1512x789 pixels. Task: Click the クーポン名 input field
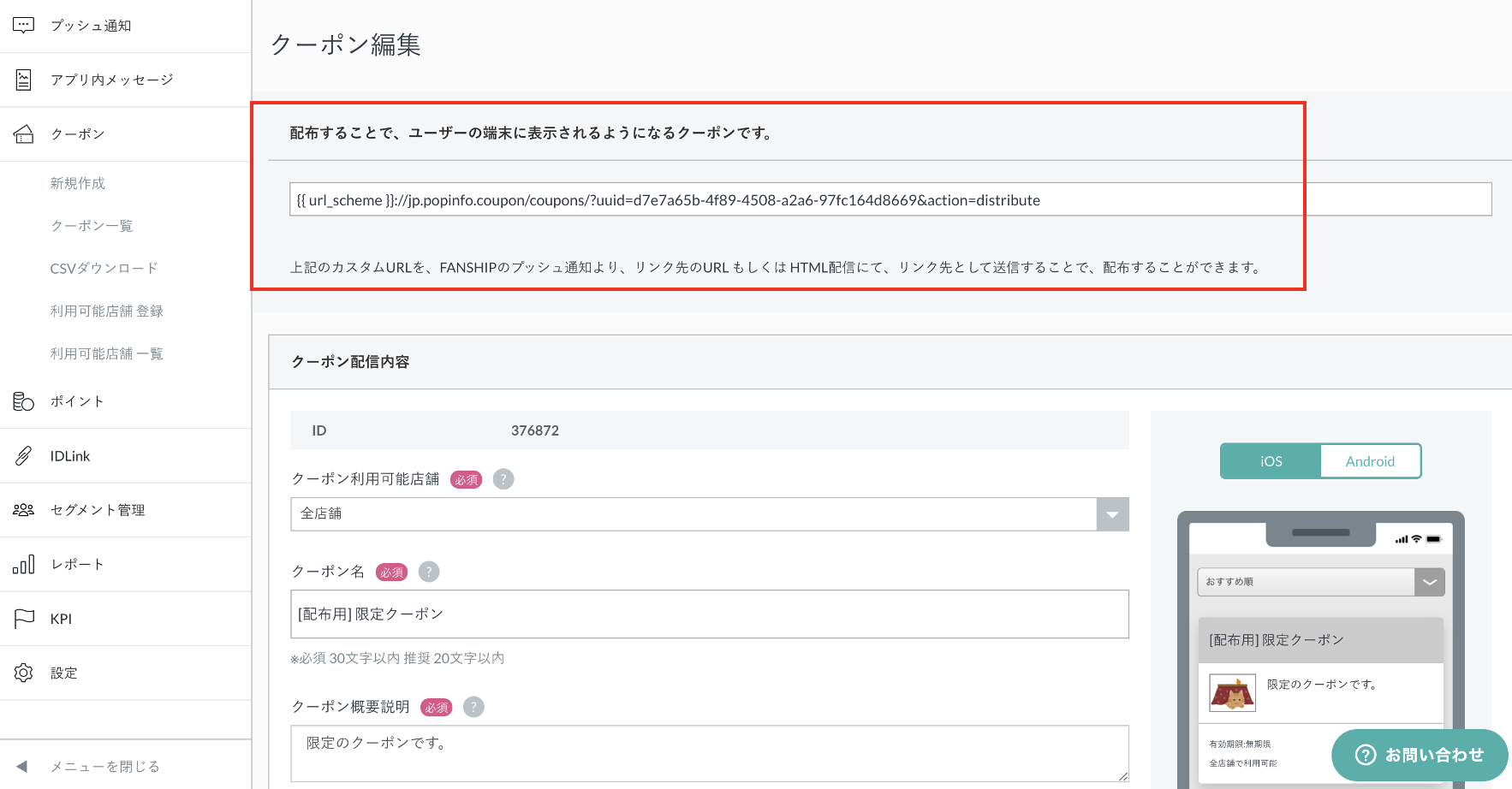coord(709,614)
